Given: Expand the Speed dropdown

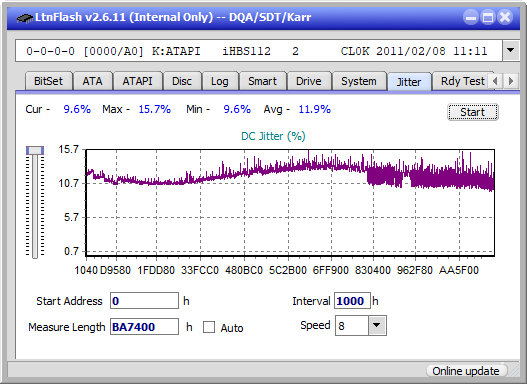Looking at the screenshot, I should (377, 326).
